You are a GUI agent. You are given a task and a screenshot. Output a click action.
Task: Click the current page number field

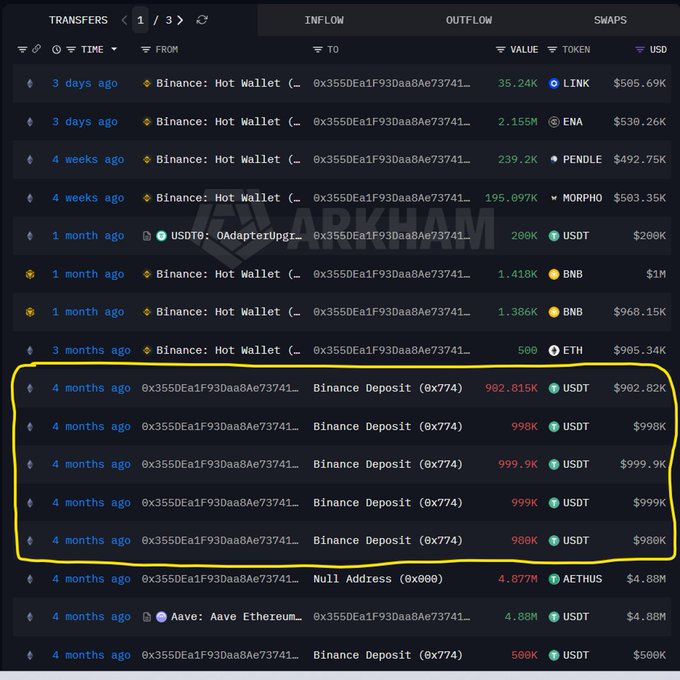click(x=141, y=20)
